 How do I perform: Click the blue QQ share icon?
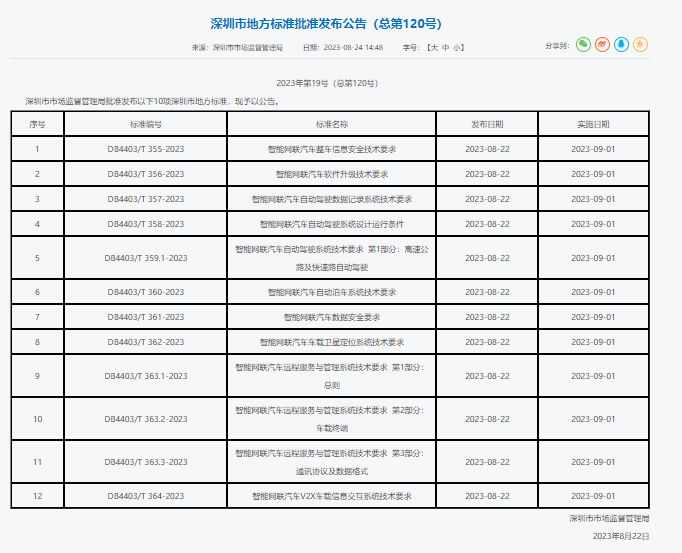[x=620, y=45]
